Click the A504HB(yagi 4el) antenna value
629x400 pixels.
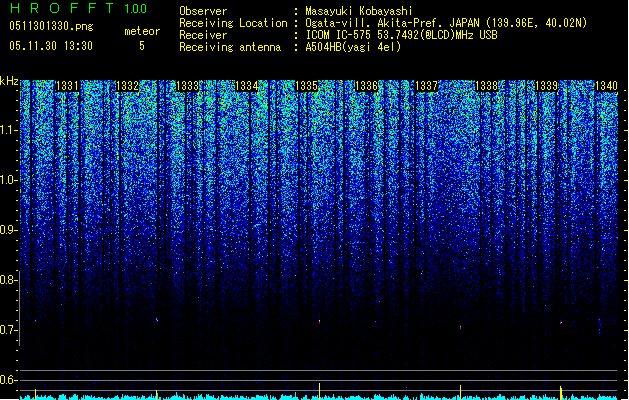pyautogui.click(x=353, y=47)
